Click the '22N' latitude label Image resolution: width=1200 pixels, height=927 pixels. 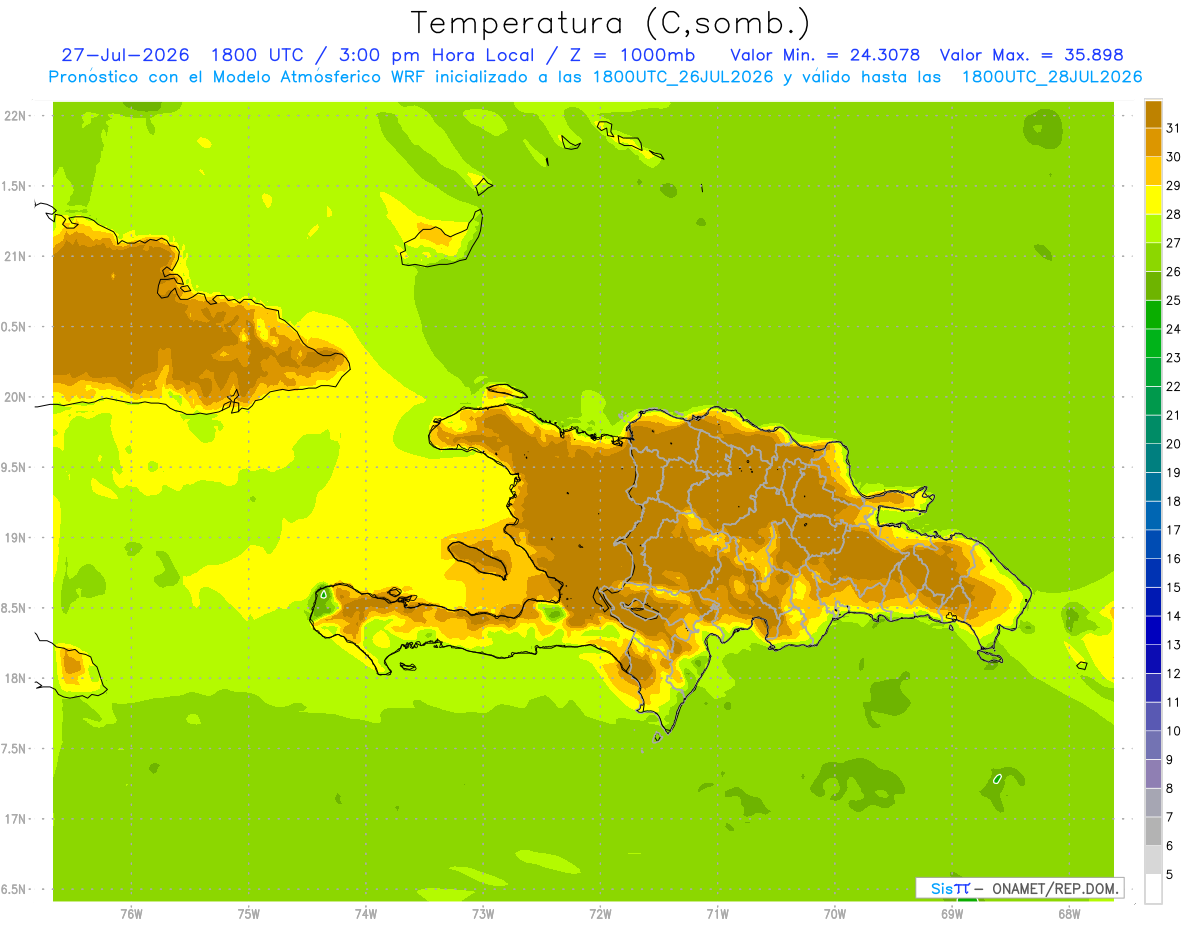click(16, 115)
